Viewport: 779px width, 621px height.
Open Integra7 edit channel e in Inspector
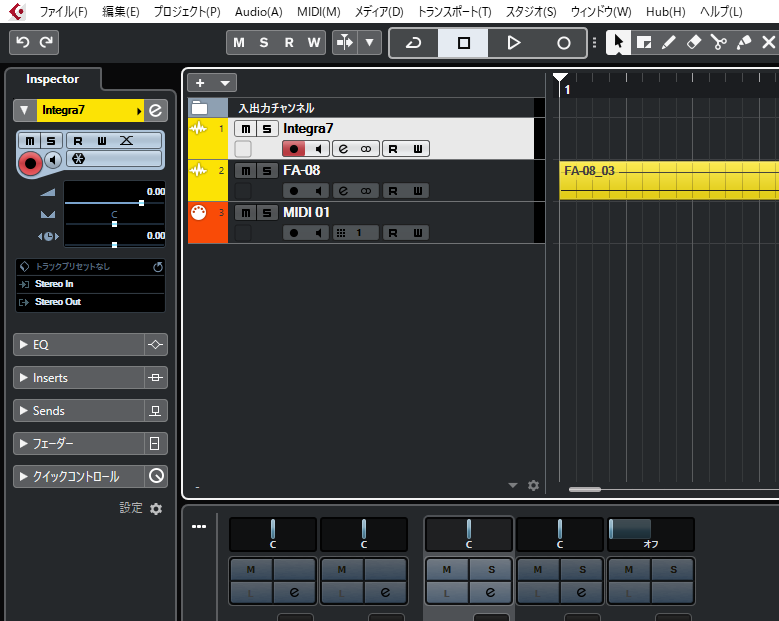point(156,110)
